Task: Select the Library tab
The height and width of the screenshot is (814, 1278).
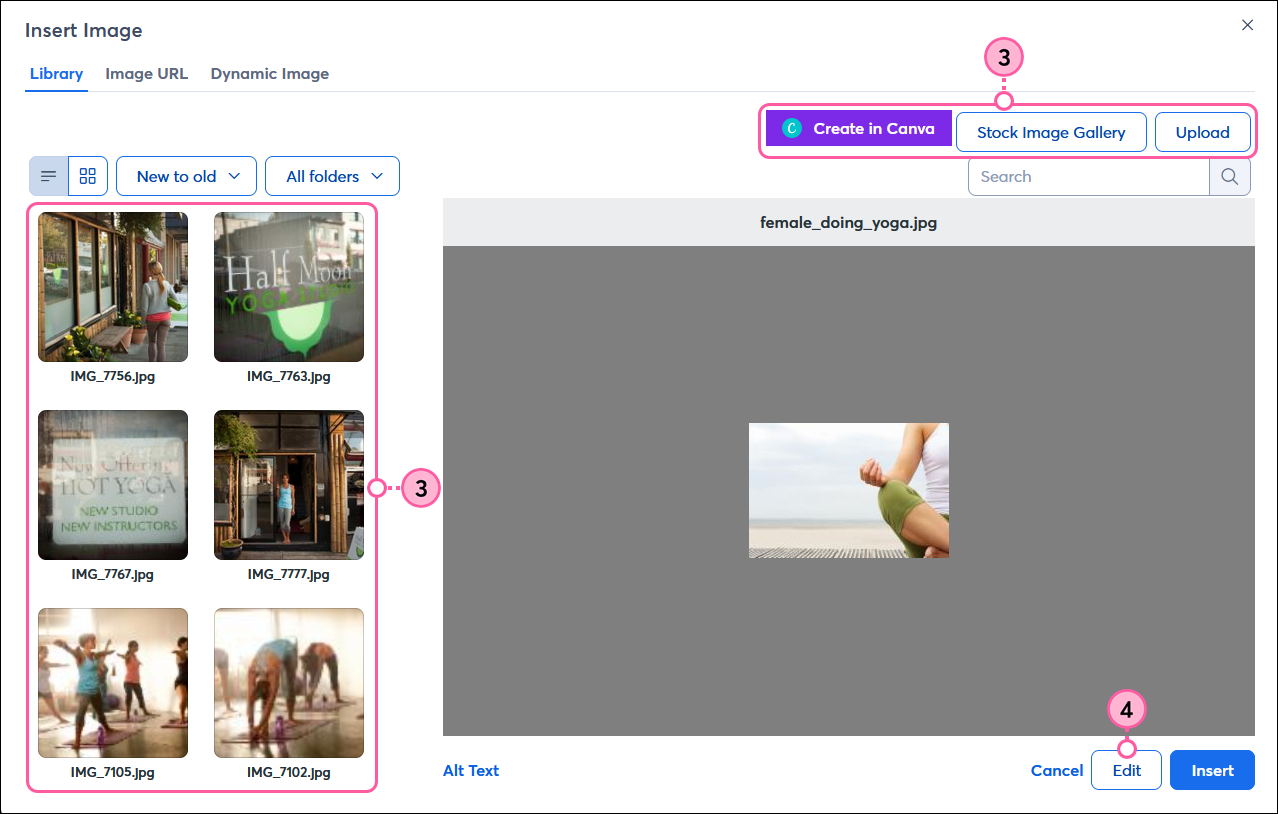Action: [56, 74]
